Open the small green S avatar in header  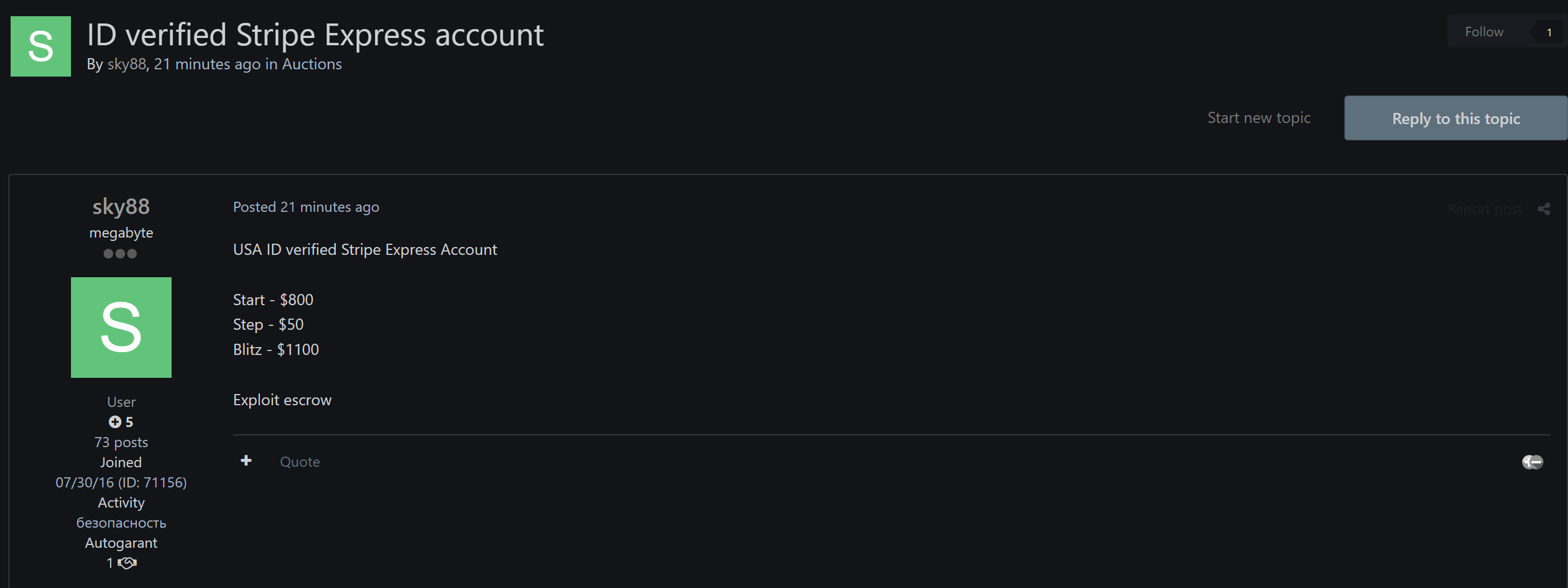pos(41,46)
